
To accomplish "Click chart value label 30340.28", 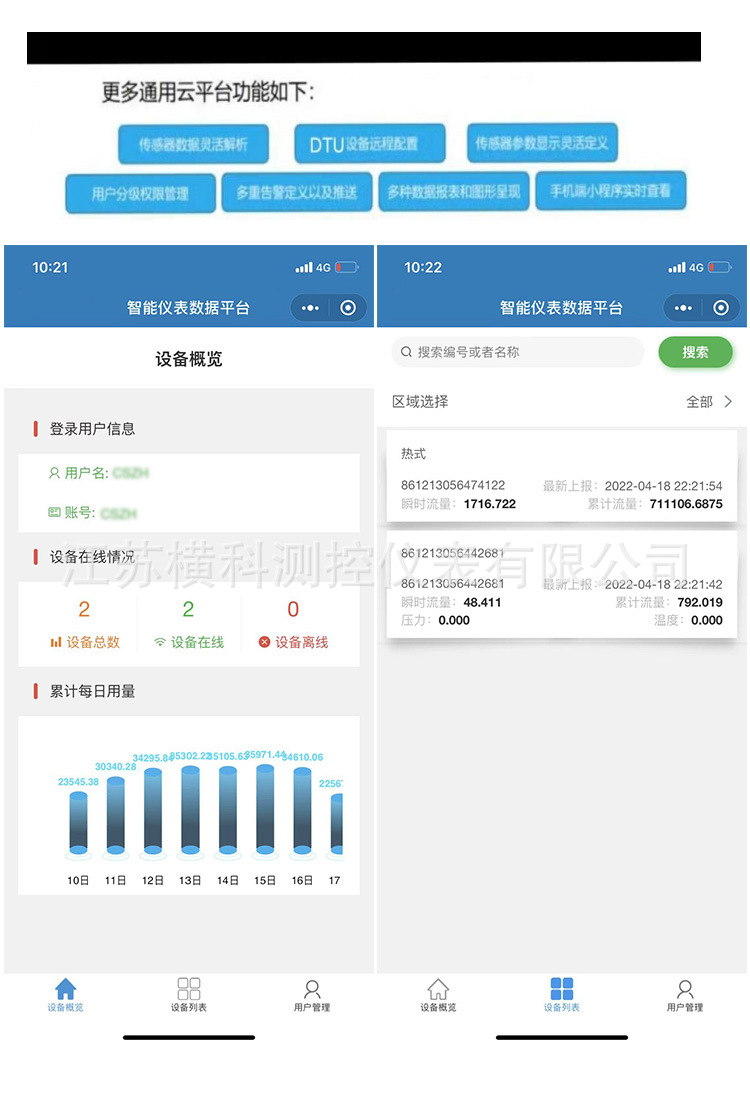I will click(x=116, y=767).
